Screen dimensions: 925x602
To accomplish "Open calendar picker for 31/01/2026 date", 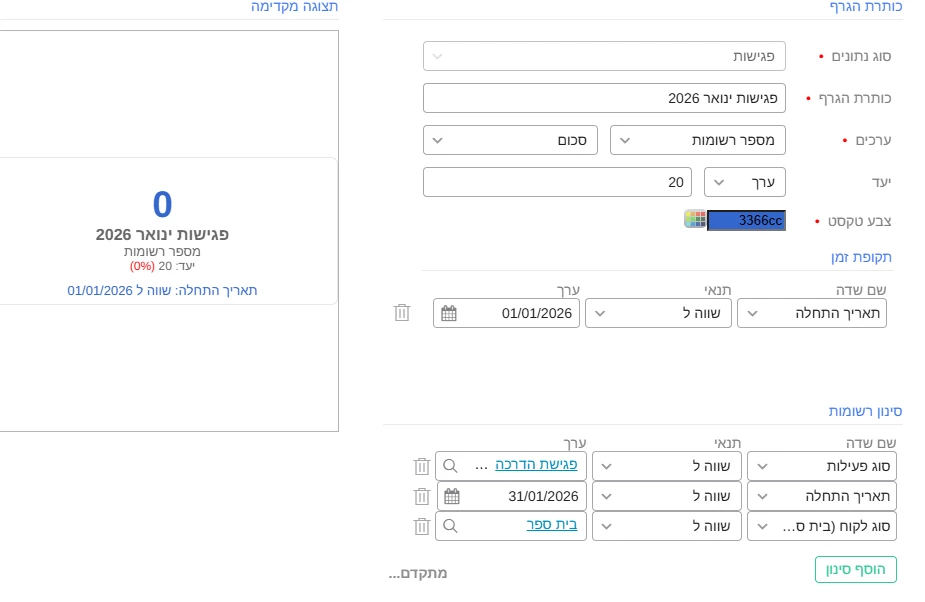I will (452, 496).
